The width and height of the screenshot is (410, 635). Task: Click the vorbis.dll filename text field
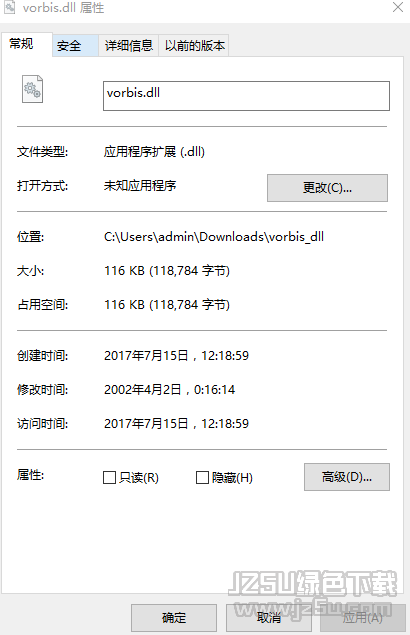click(246, 96)
